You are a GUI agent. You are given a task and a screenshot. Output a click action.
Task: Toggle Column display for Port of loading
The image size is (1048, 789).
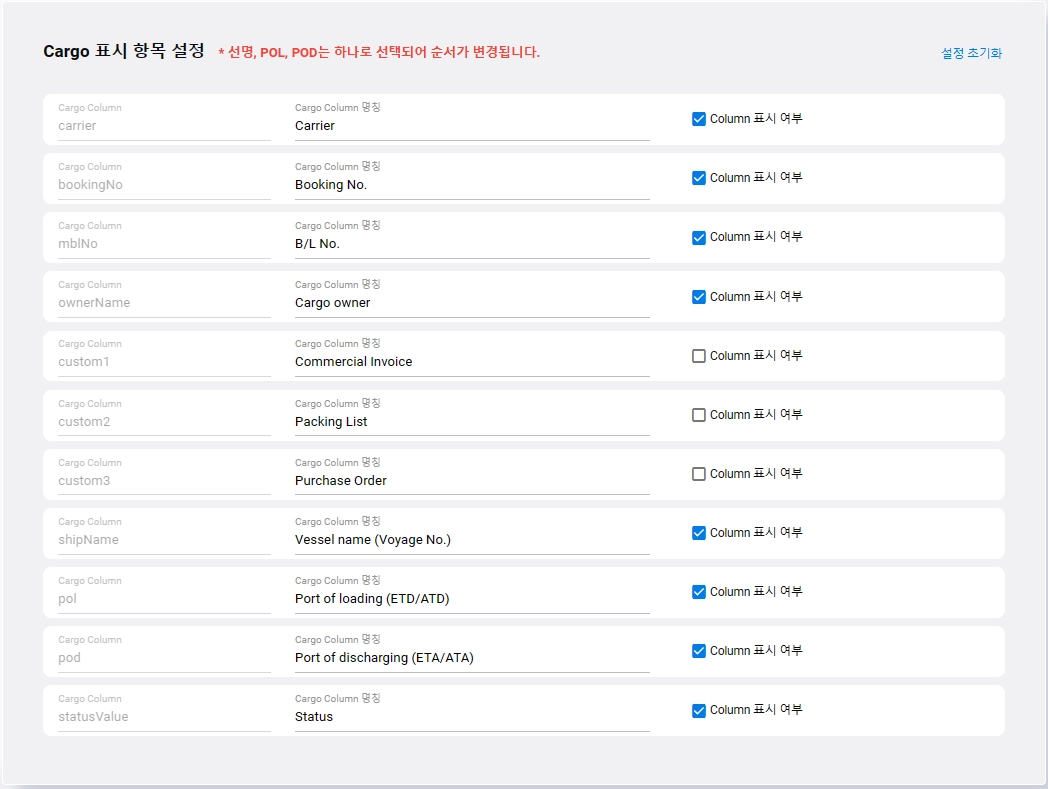point(699,592)
